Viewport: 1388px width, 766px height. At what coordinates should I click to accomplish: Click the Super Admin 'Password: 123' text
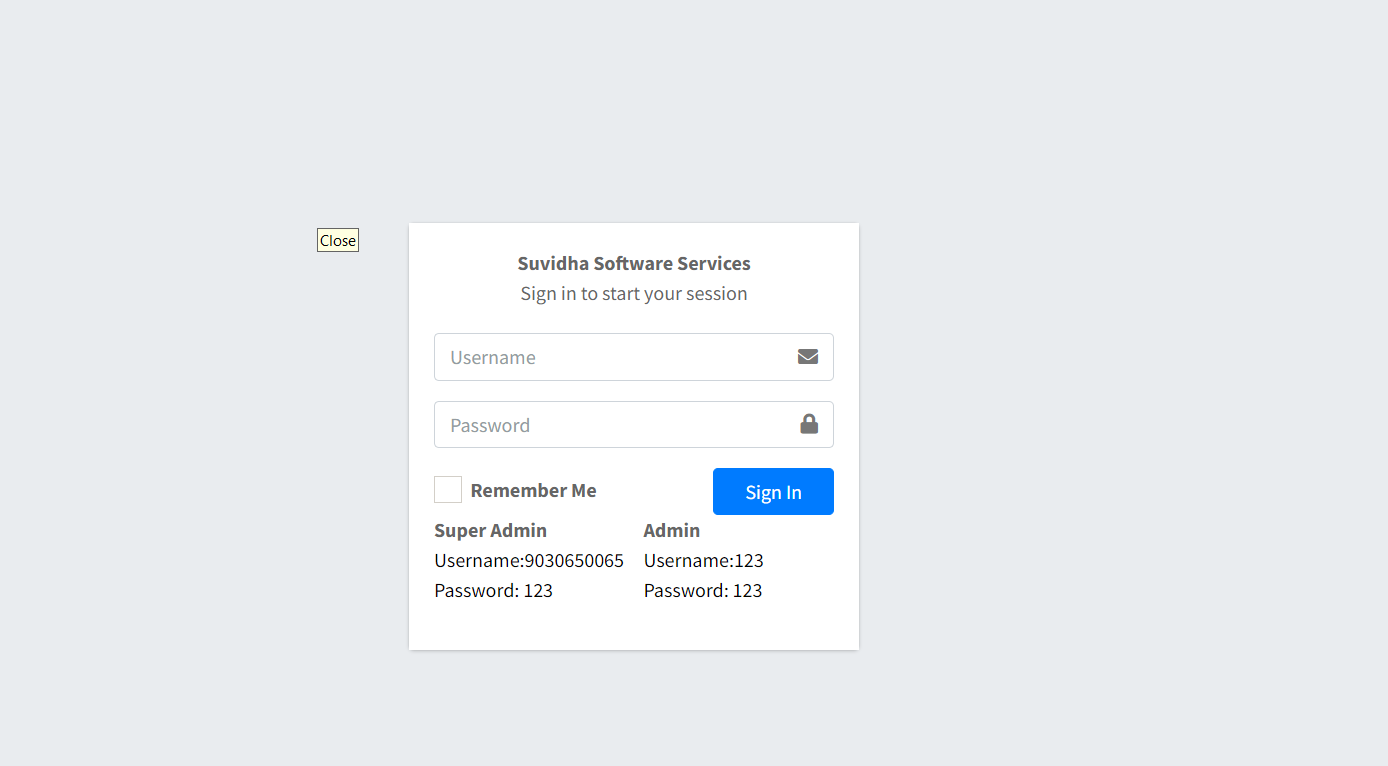click(x=493, y=590)
